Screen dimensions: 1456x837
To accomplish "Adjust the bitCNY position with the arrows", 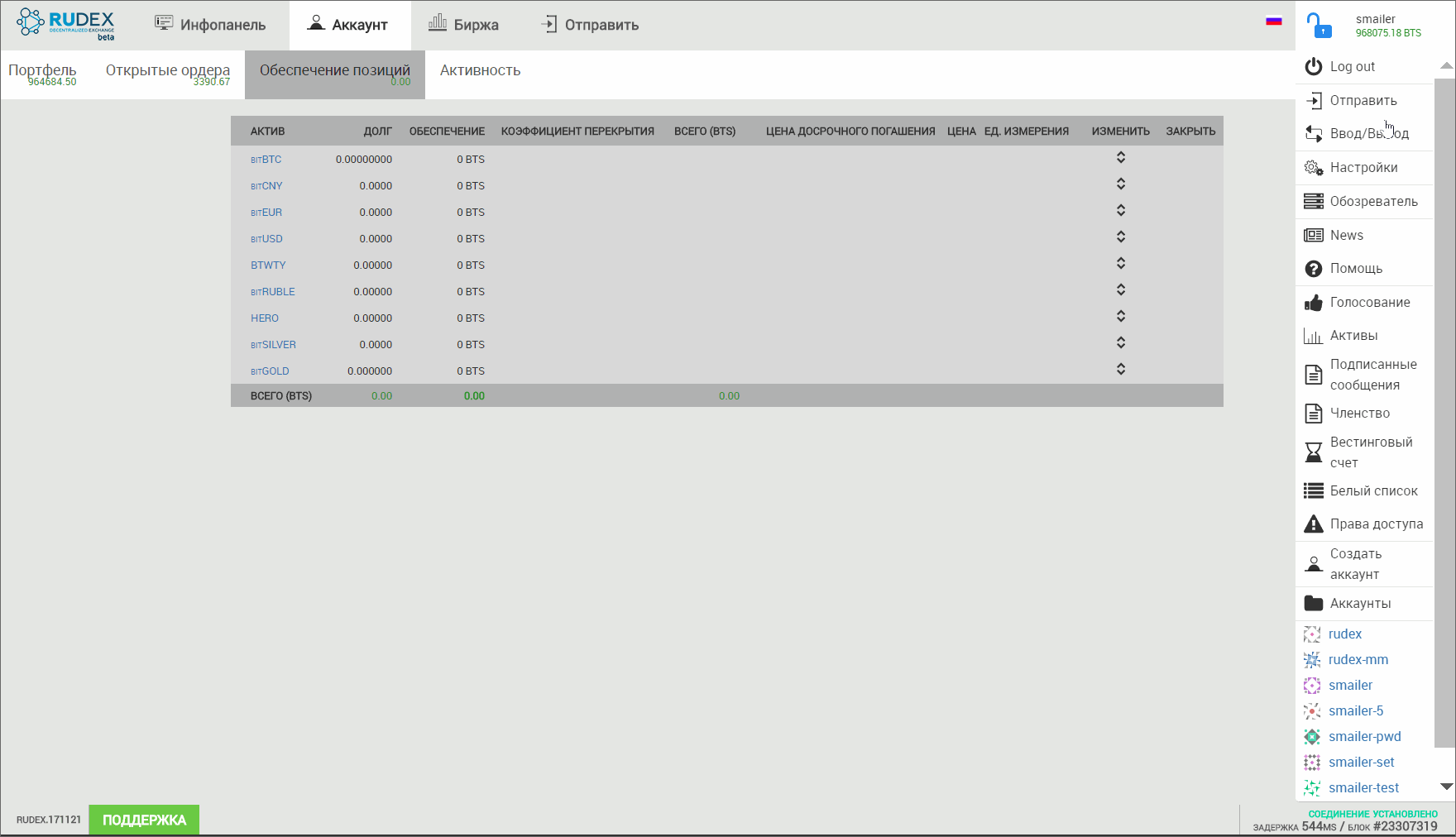I will (1121, 184).
